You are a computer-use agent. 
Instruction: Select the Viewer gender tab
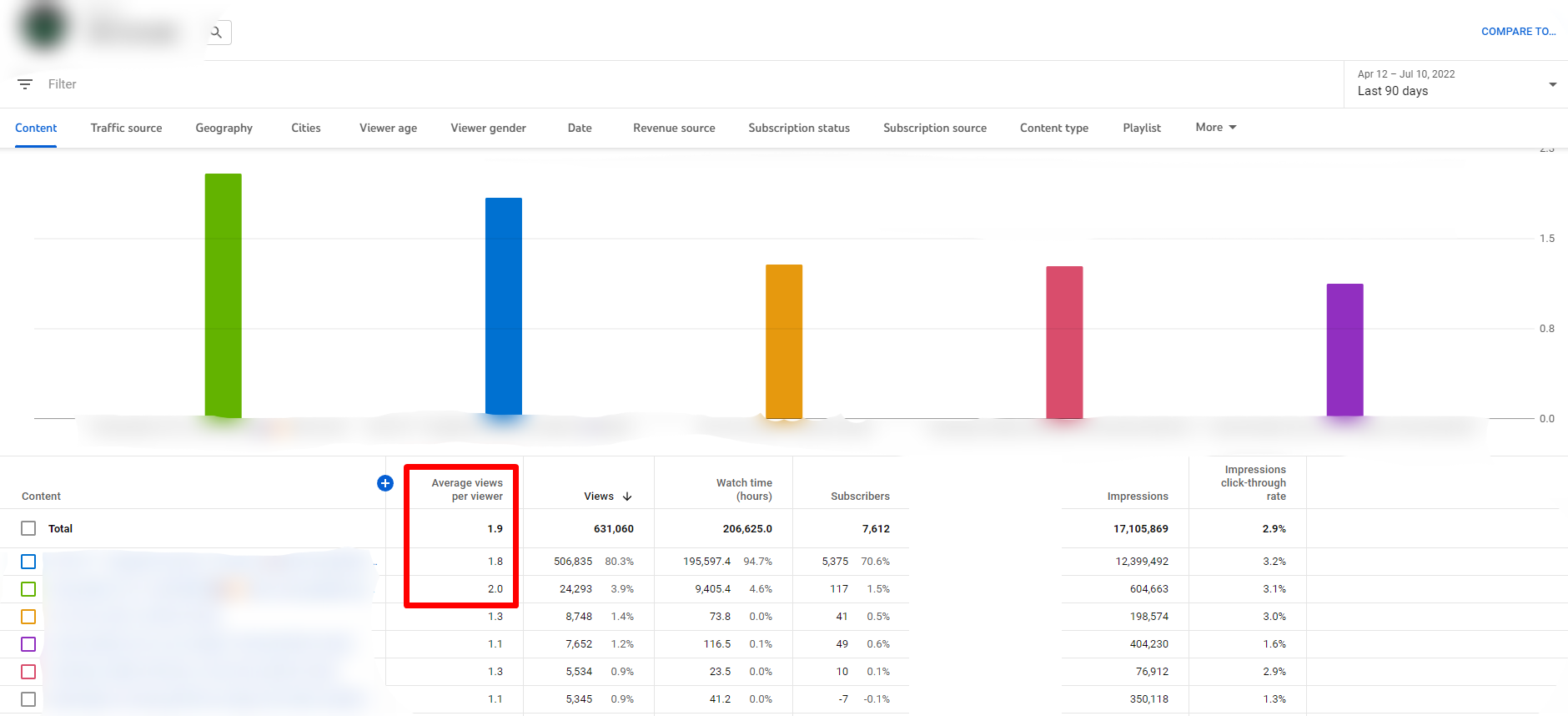tap(488, 128)
